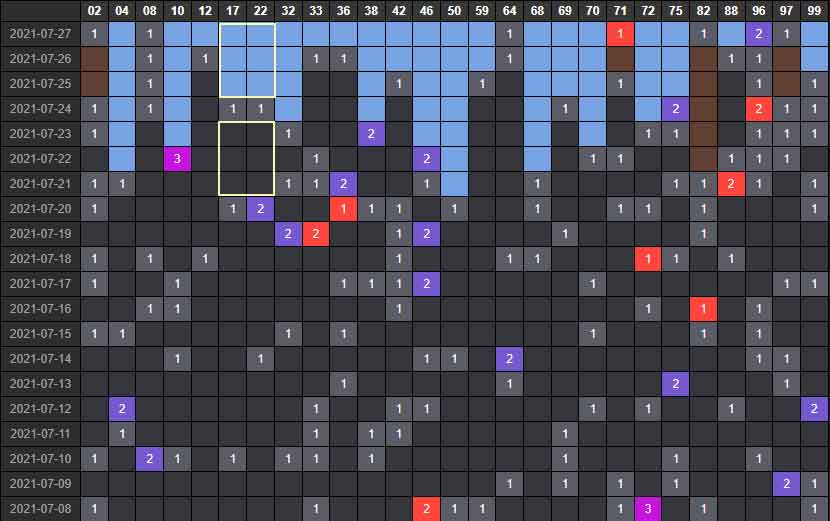Click purple 2 cell in the 2021-07-10 row
This screenshot has width=830, height=521.
coord(150,458)
